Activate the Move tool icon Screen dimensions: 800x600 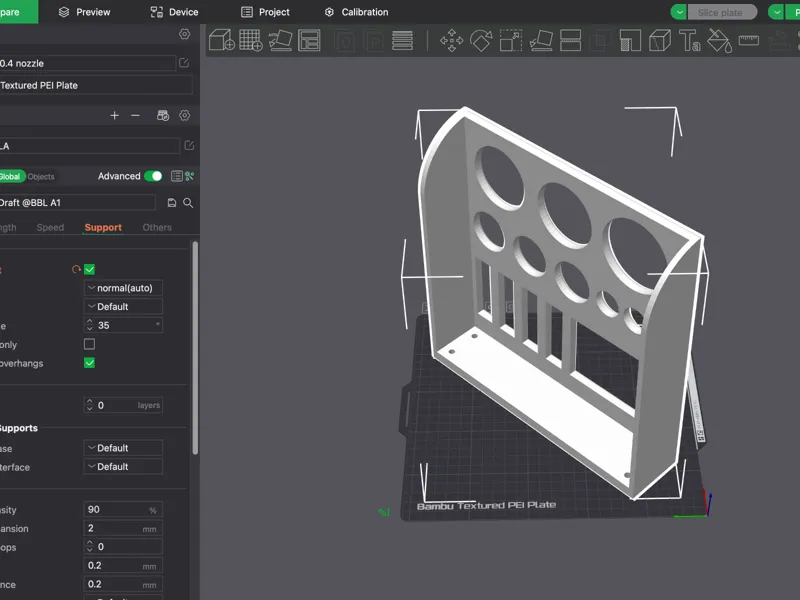pos(452,40)
